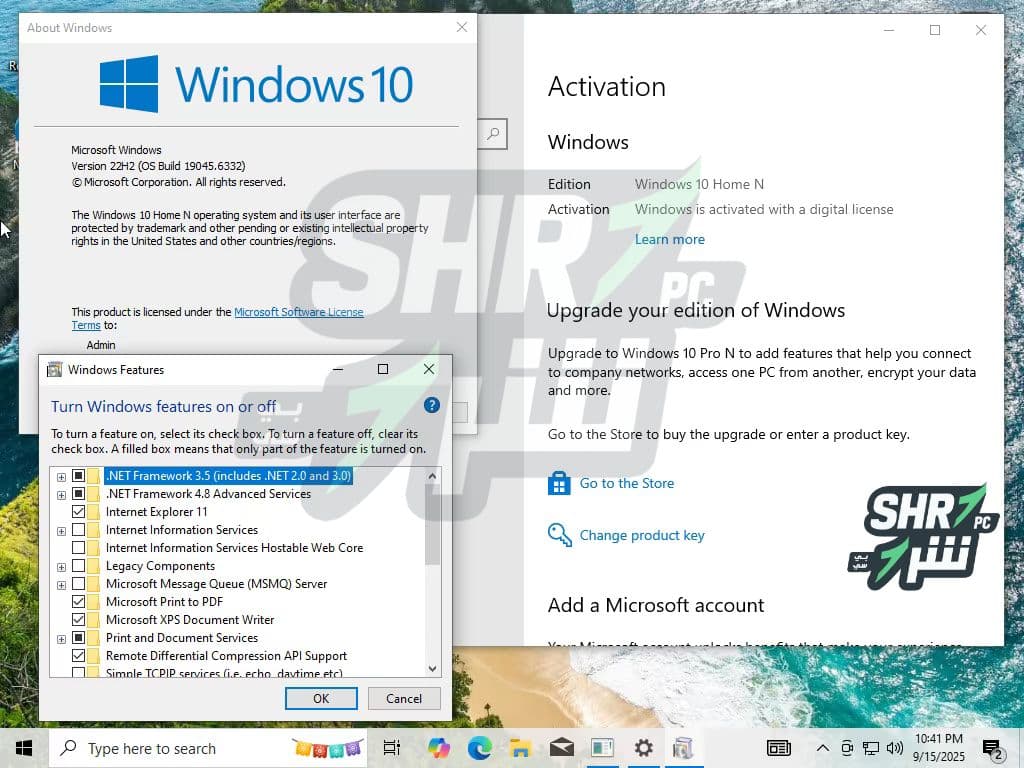Screen dimensions: 1024x768
Task: Open Learn more link under Activation
Action: [669, 240]
